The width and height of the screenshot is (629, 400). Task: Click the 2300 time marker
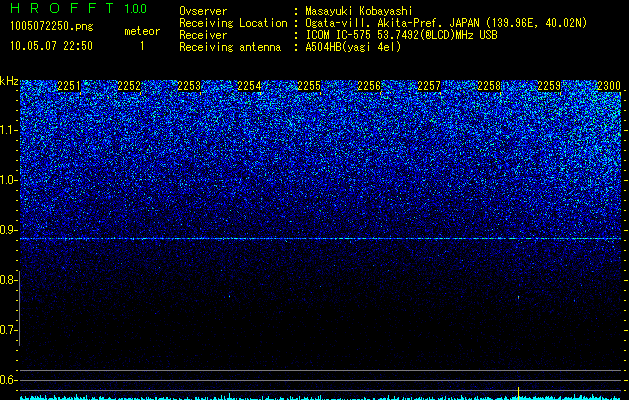point(609,86)
